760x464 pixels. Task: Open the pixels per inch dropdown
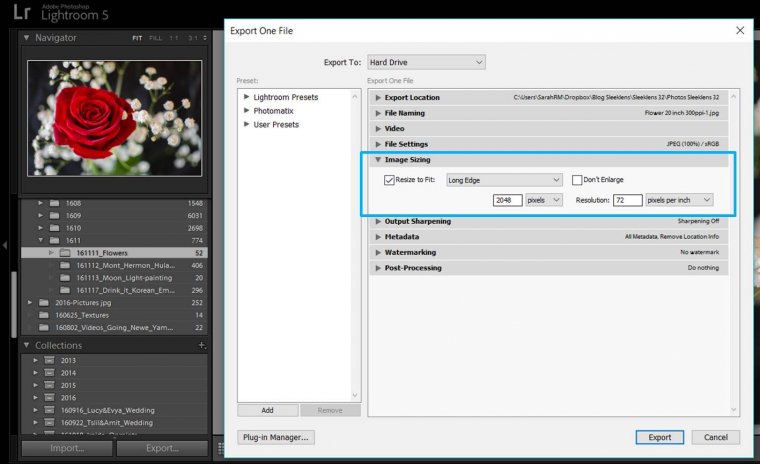pos(679,200)
